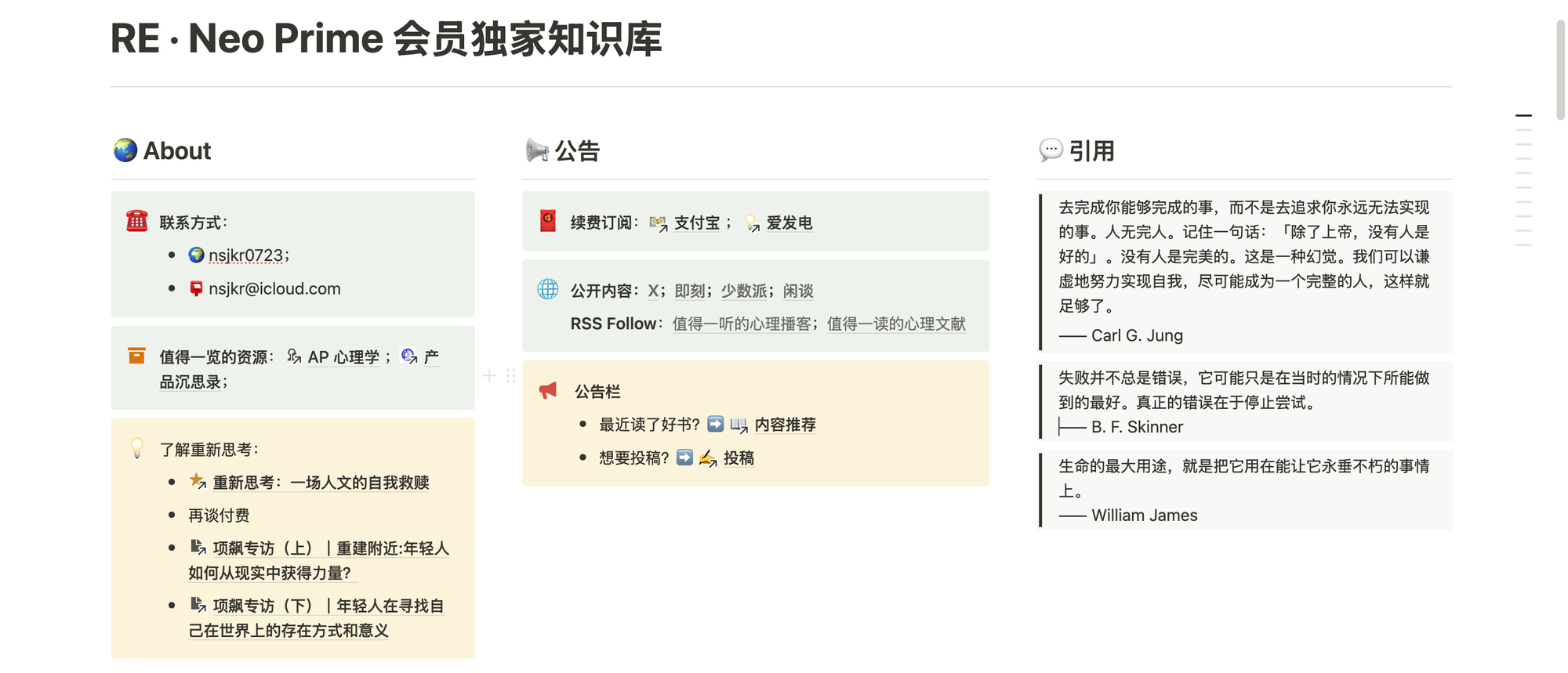Open the 少数派 link

click(x=744, y=291)
